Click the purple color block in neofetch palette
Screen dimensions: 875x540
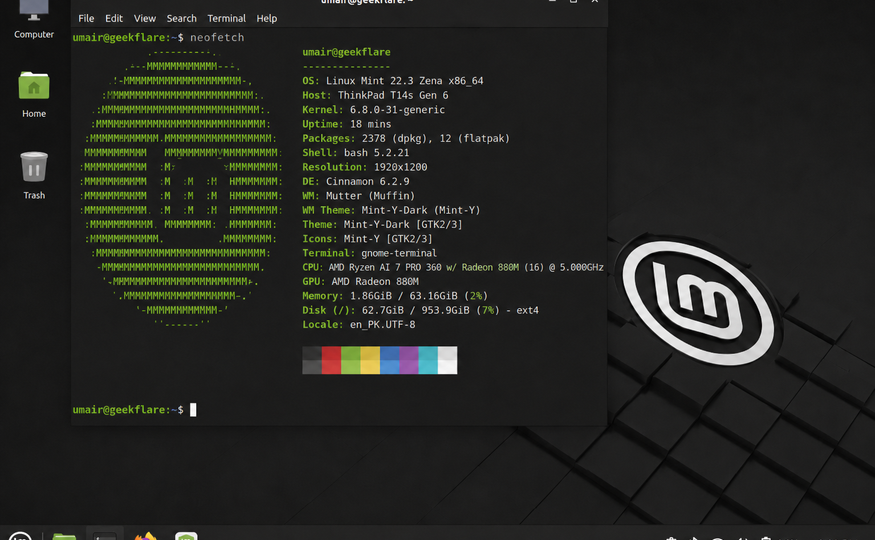coord(408,360)
